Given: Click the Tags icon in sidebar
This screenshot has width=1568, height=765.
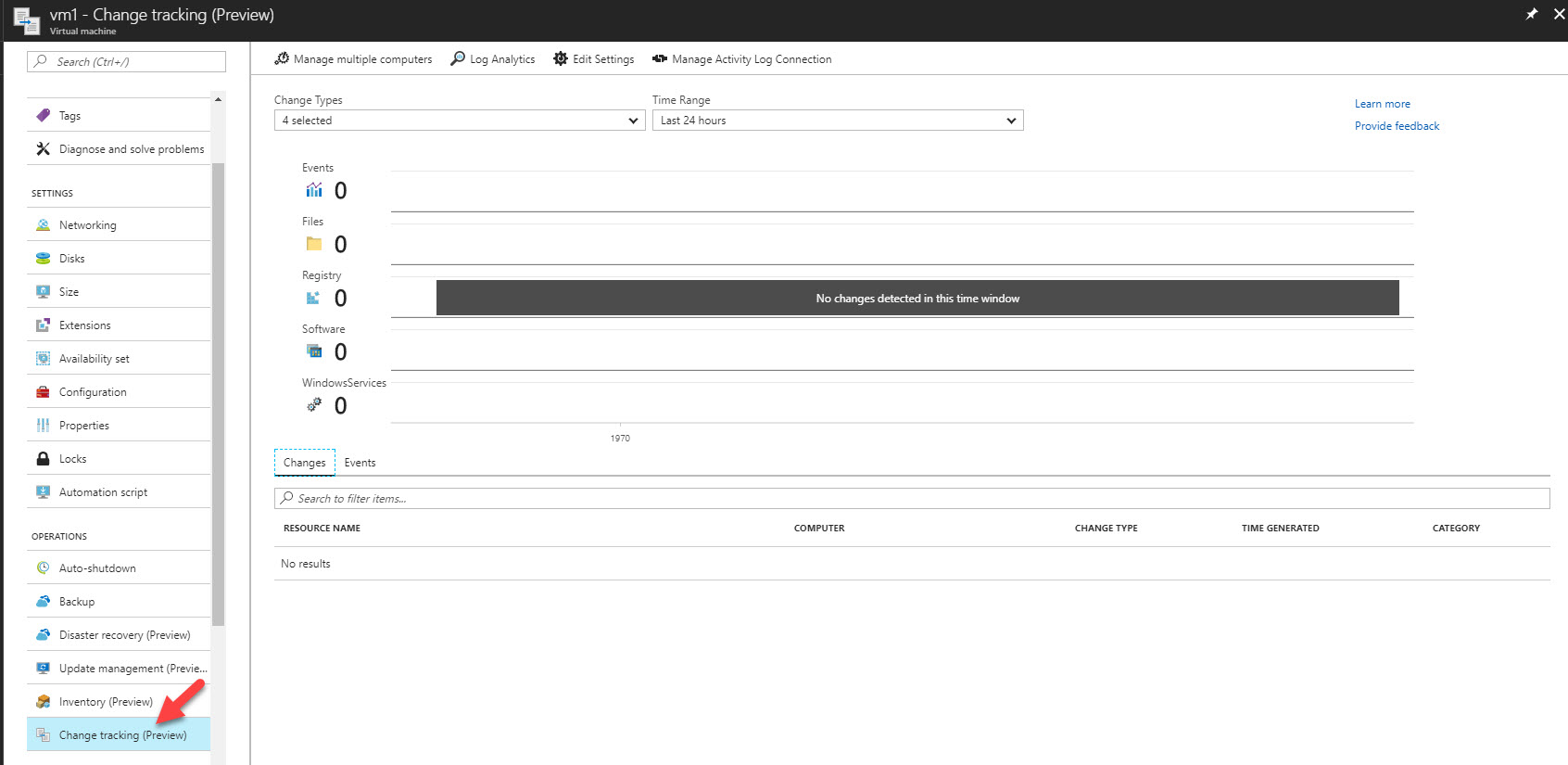Looking at the screenshot, I should click(43, 115).
